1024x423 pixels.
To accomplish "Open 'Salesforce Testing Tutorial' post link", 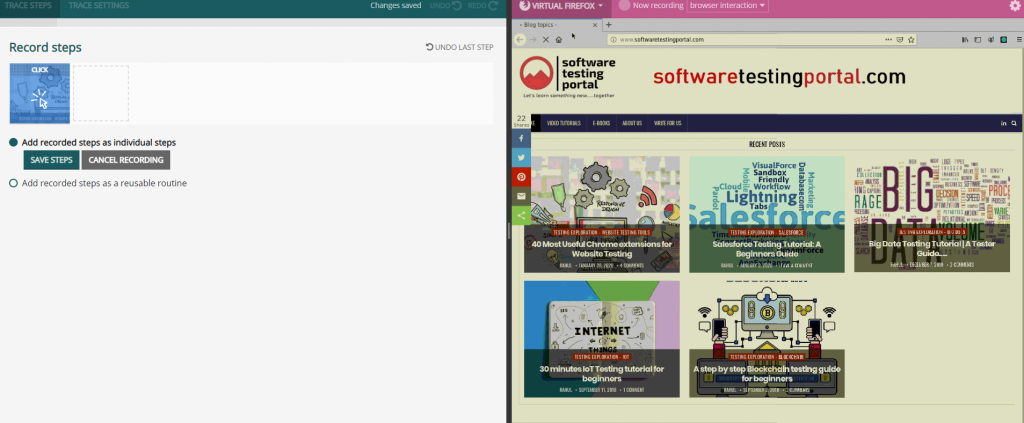I will point(767,249).
